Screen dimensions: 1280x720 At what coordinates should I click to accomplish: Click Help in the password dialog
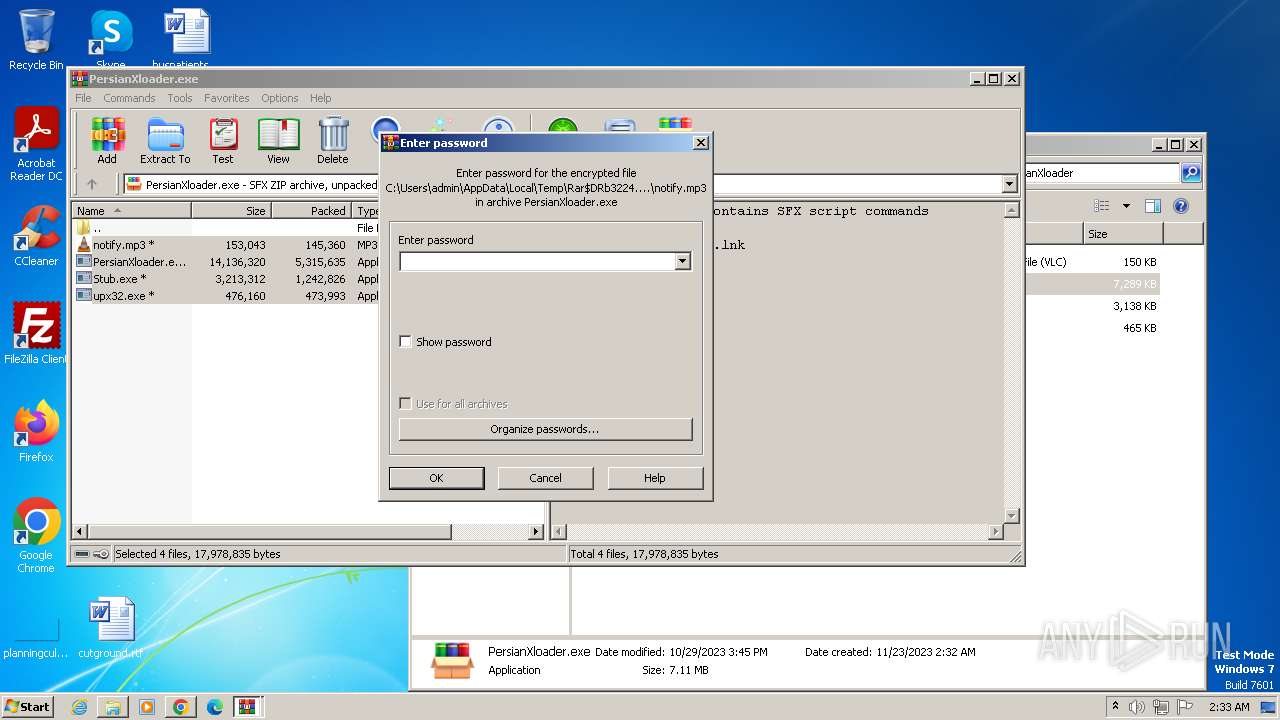[655, 478]
